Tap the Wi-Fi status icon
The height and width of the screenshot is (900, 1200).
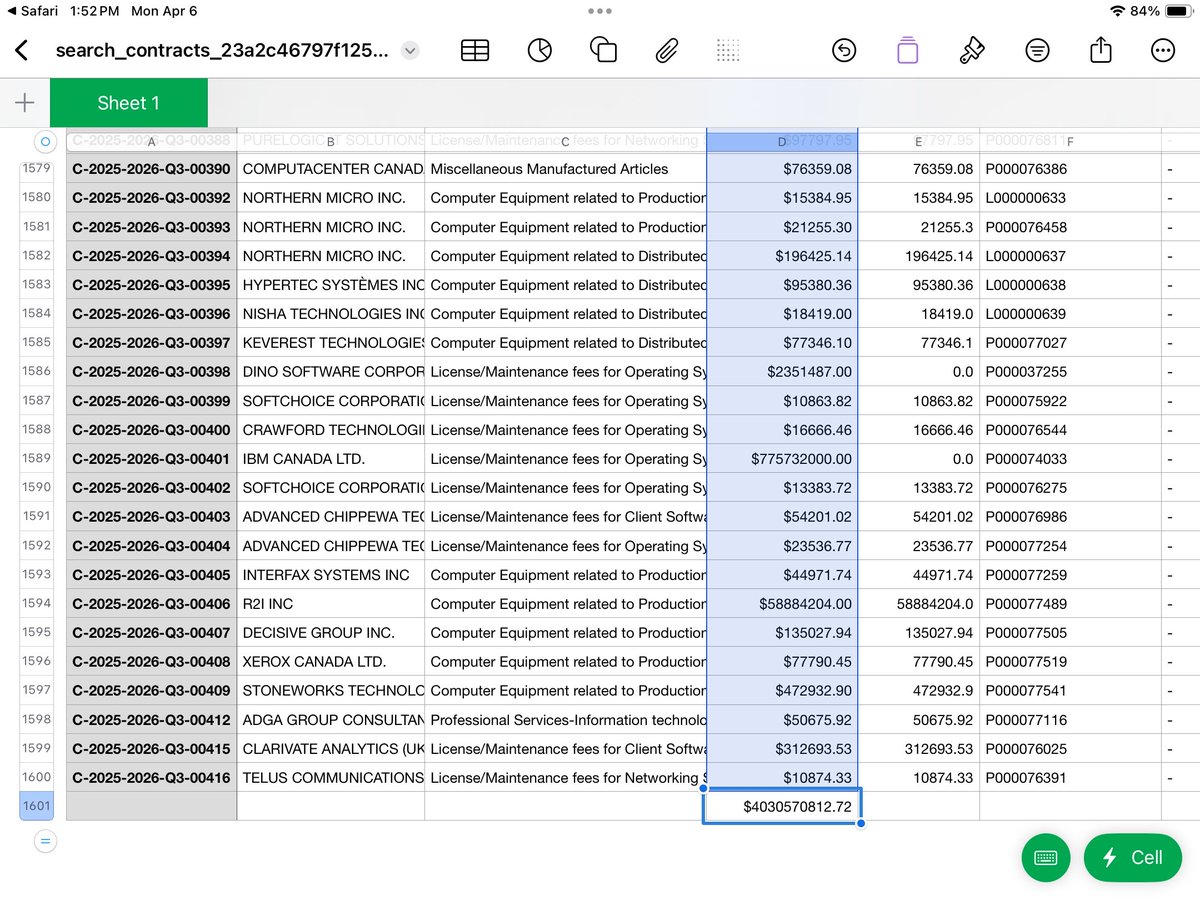[x=1117, y=11]
